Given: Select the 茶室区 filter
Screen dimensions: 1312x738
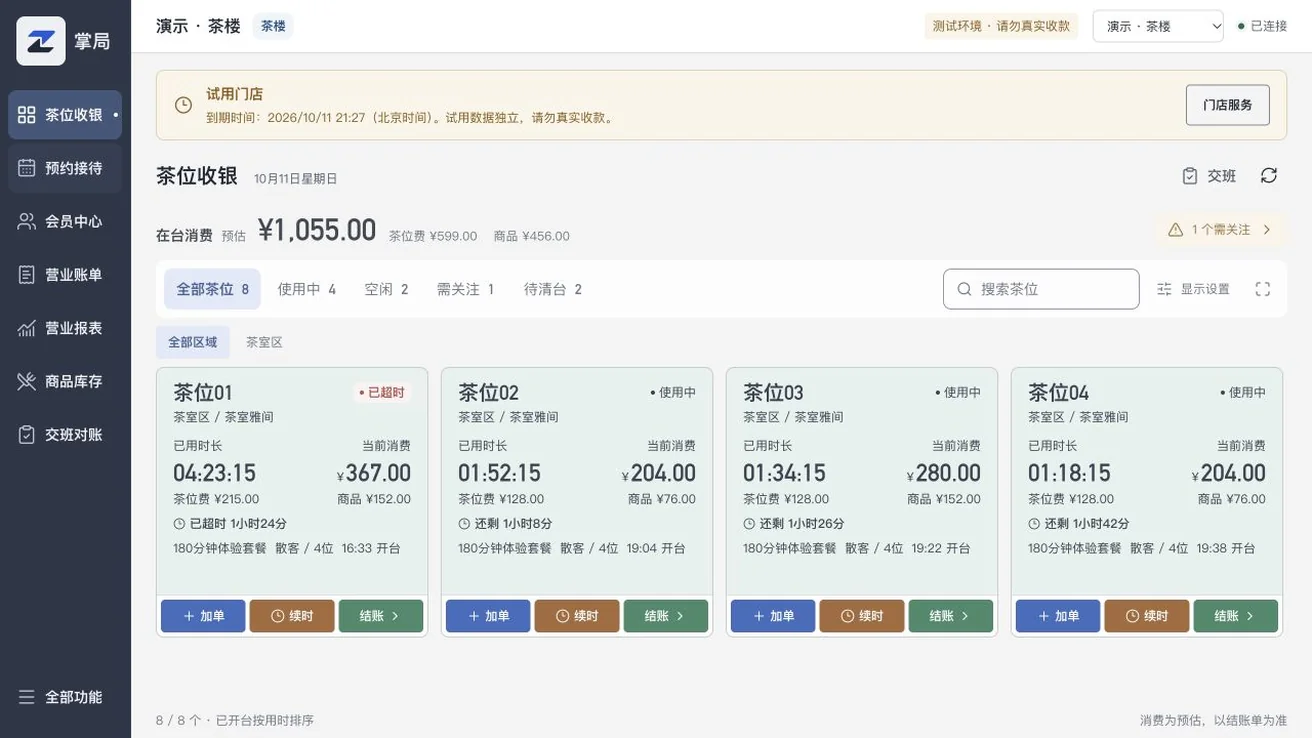Looking at the screenshot, I should [264, 342].
